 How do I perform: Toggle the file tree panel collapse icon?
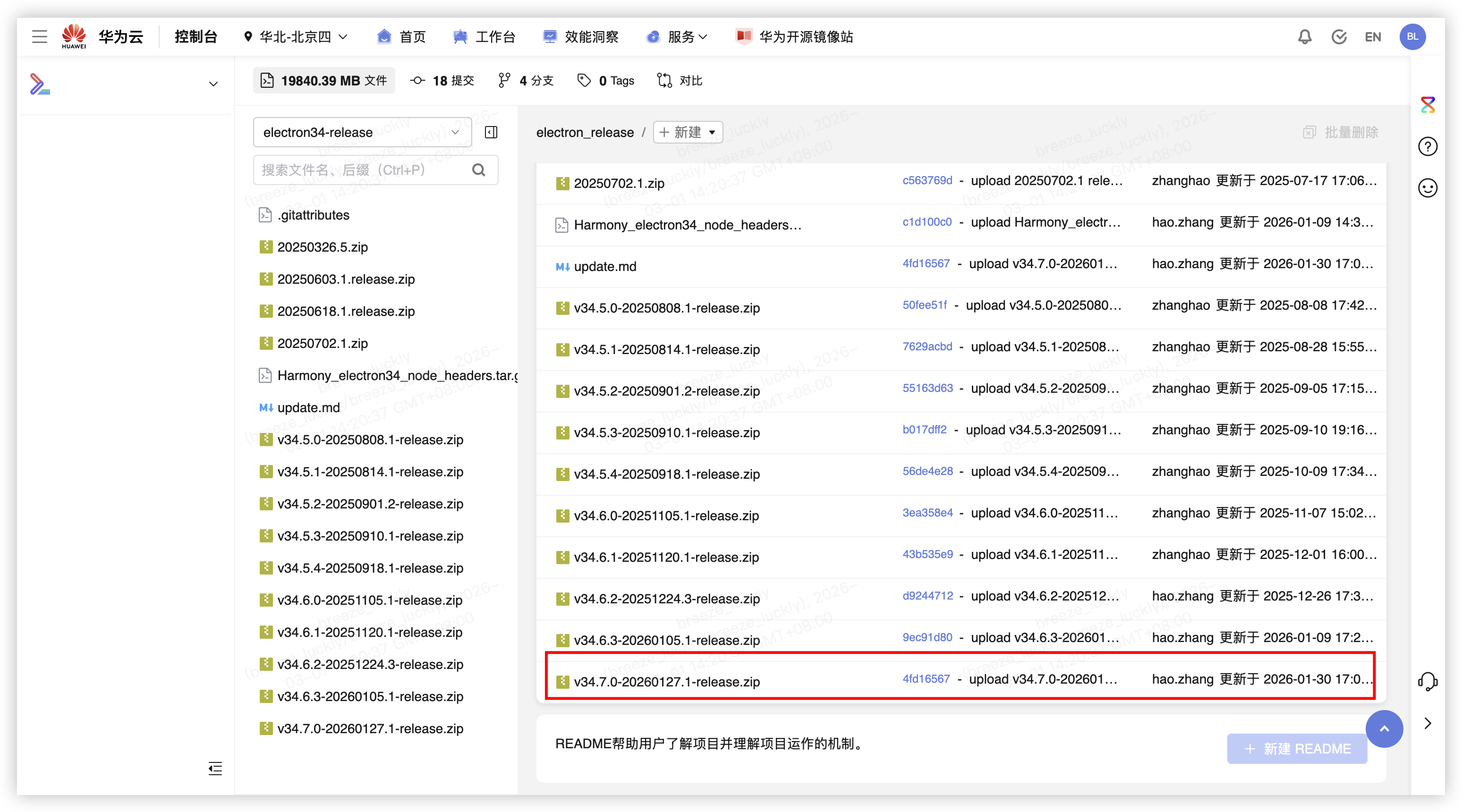(491, 132)
